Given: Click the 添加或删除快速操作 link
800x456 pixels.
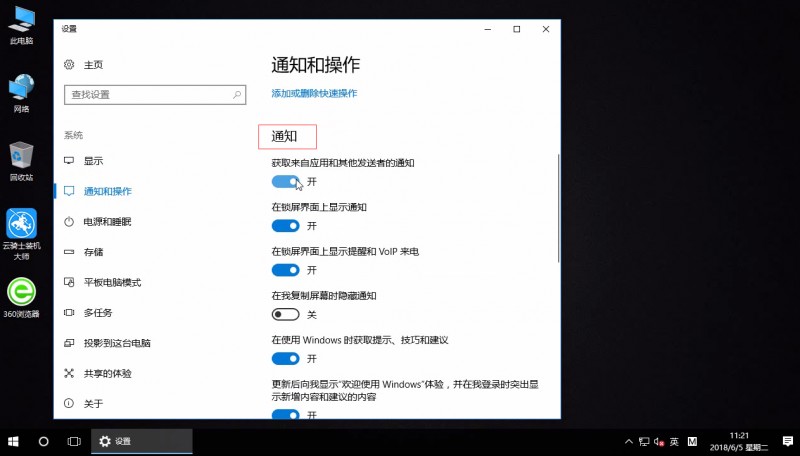Looking at the screenshot, I should (314, 93).
